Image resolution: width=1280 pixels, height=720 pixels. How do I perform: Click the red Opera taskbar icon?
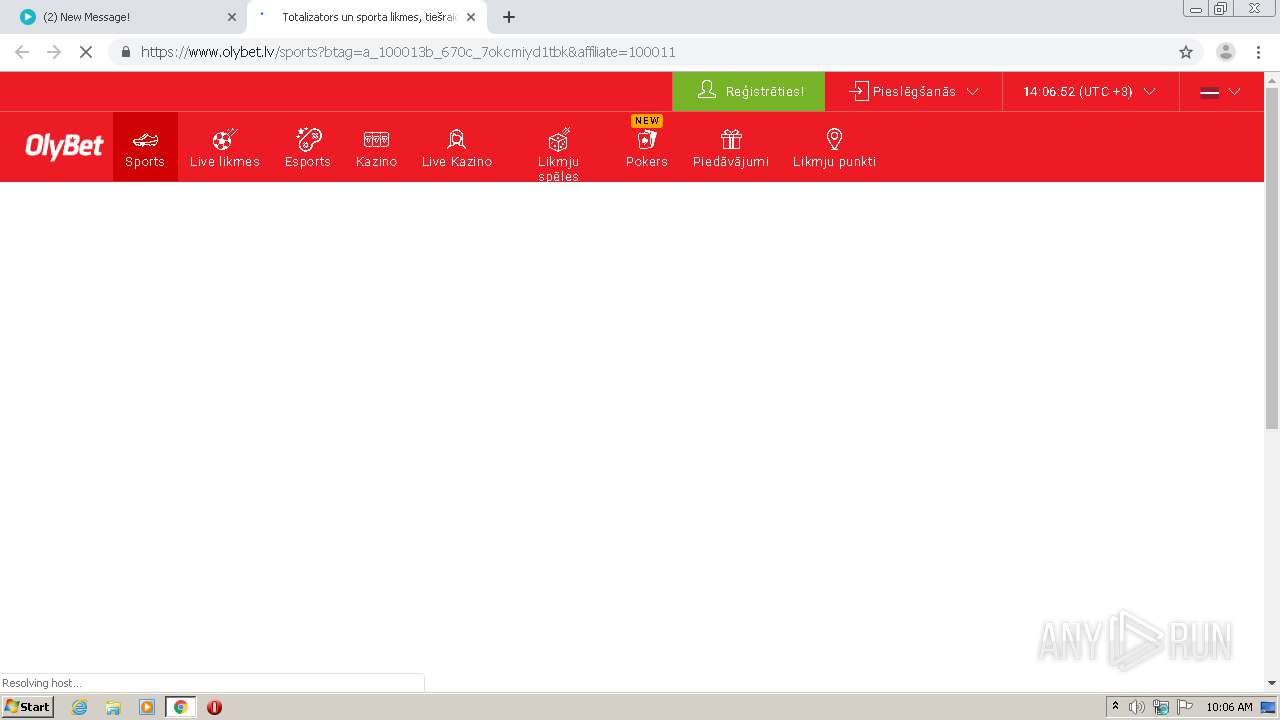click(214, 707)
